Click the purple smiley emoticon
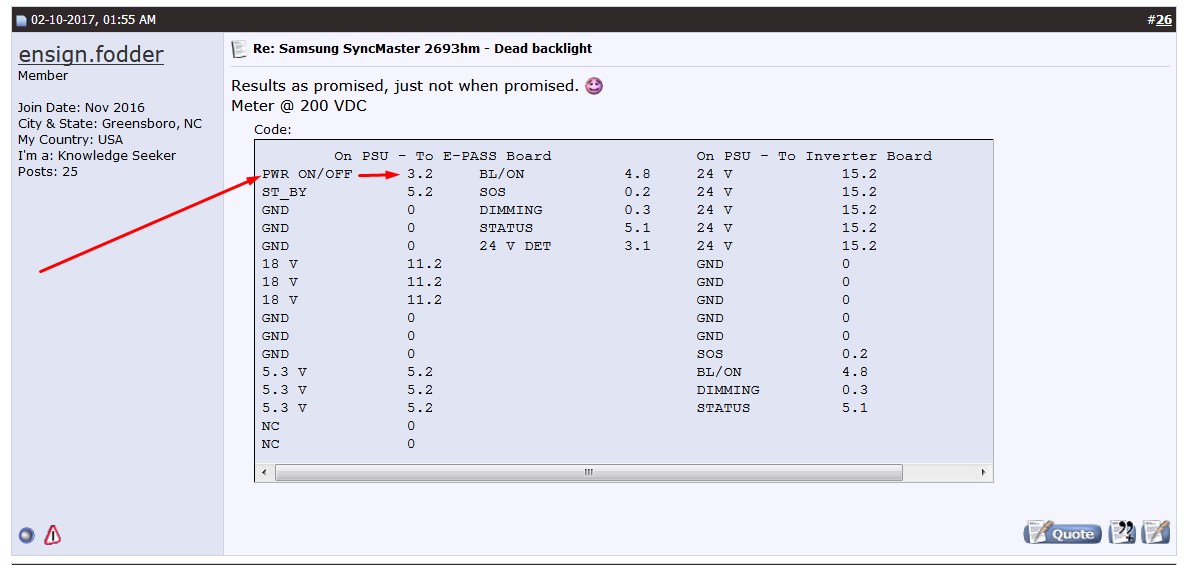Image resolution: width=1189 pixels, height=565 pixels. 594,86
